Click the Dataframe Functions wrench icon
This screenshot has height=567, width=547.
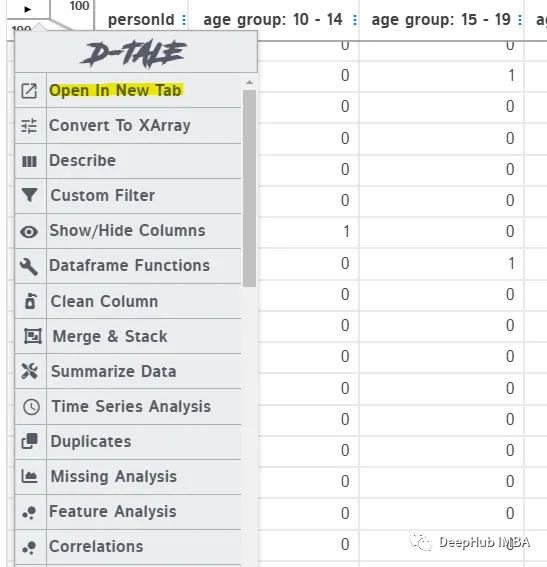click(29, 267)
